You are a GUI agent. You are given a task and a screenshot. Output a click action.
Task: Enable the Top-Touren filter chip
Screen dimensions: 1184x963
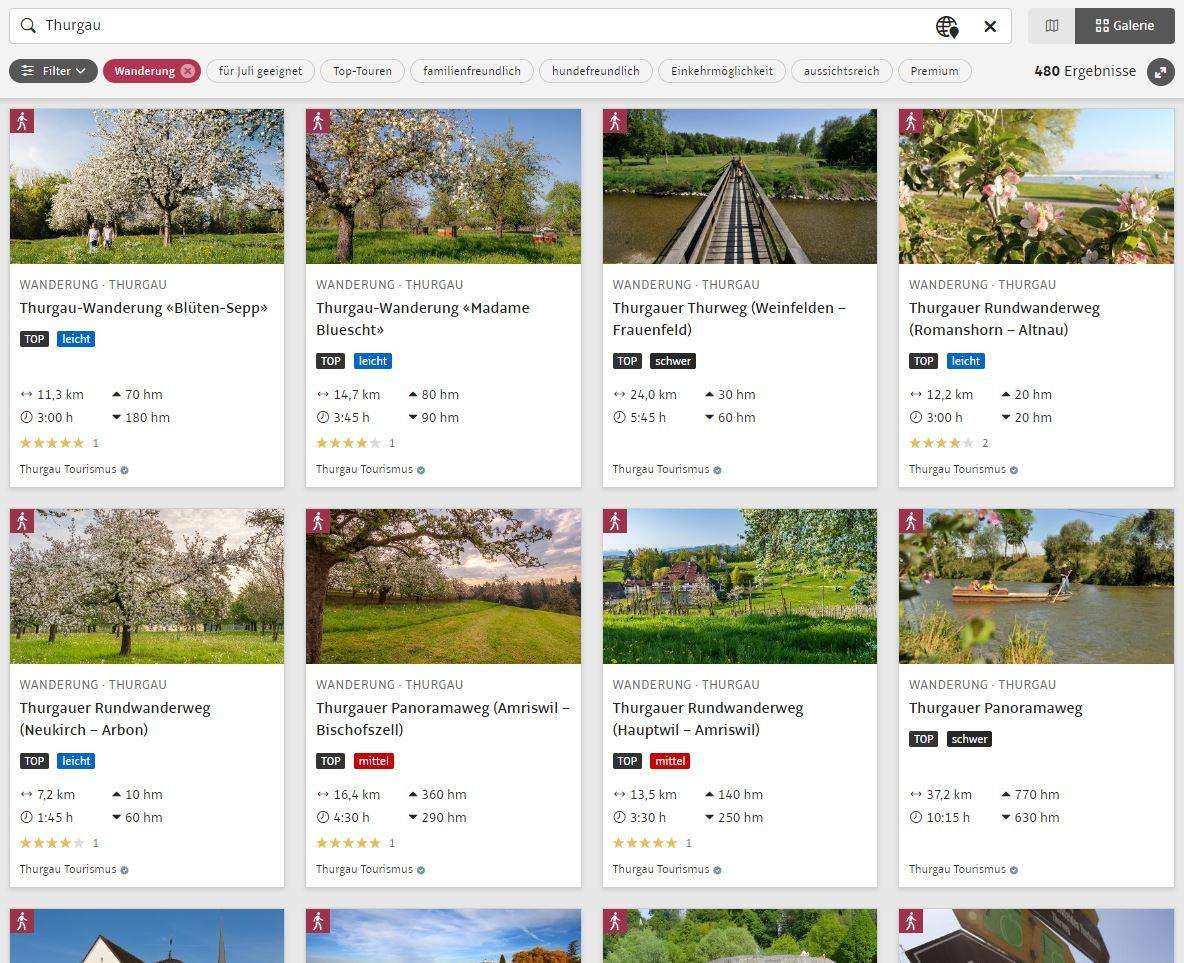(362, 71)
